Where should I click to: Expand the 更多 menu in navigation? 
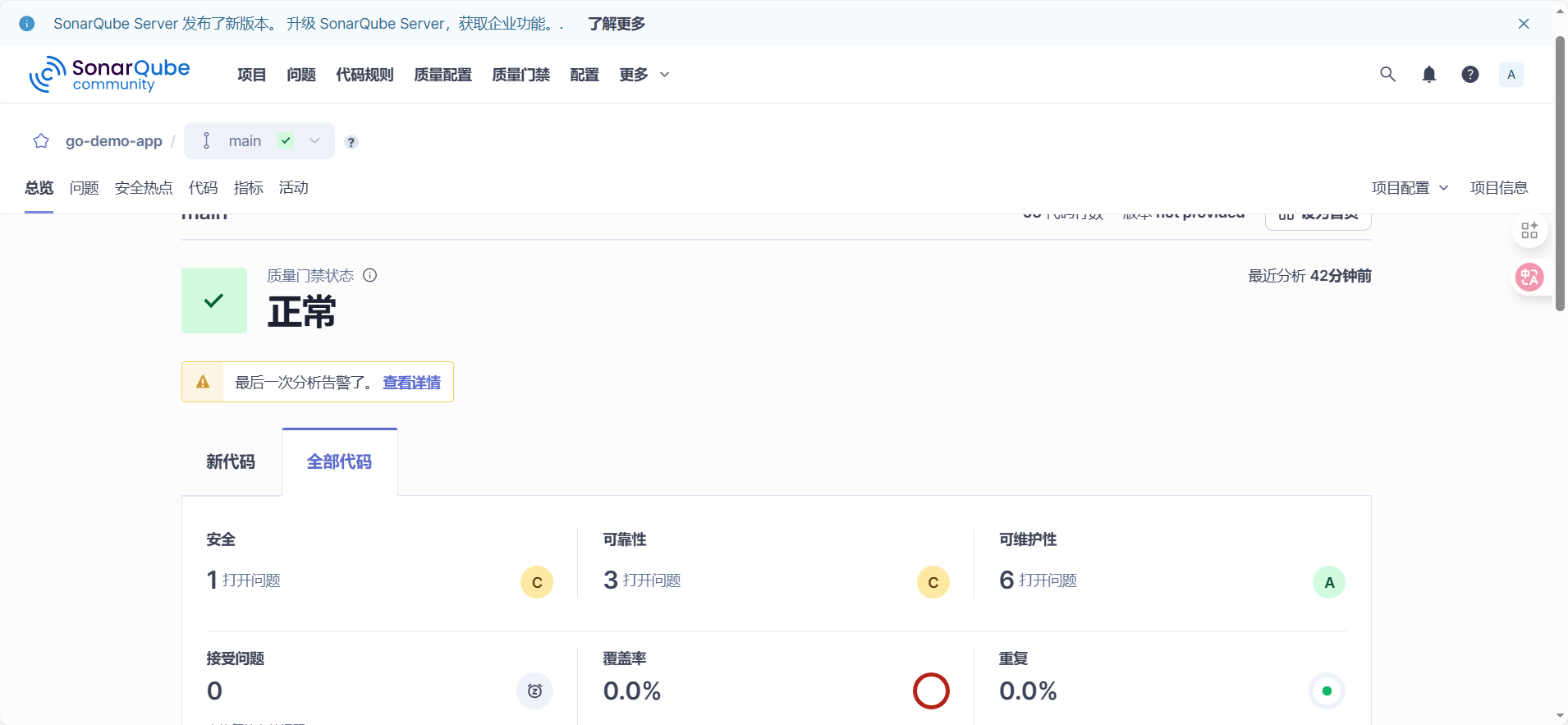(644, 75)
